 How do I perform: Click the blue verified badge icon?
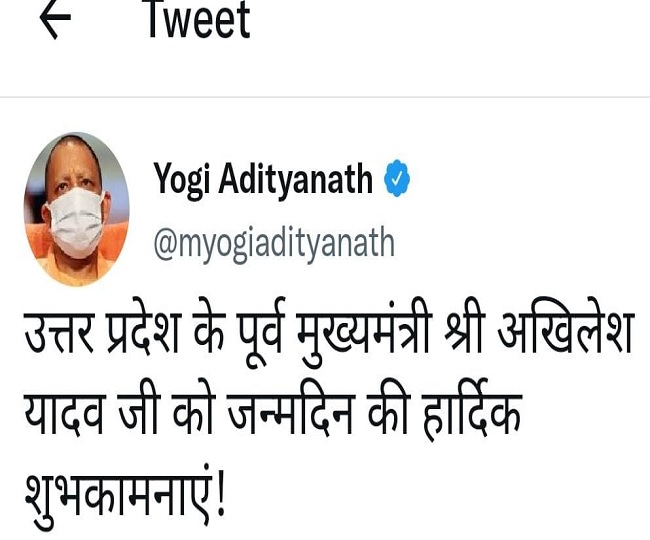pos(396,178)
